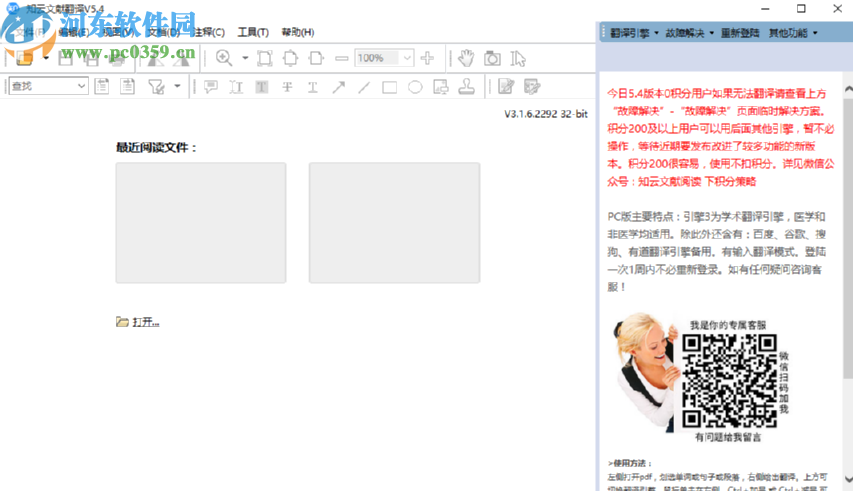Expand the open file dropdown arrow
The width and height of the screenshot is (853, 491).
pyautogui.click(x=46, y=58)
